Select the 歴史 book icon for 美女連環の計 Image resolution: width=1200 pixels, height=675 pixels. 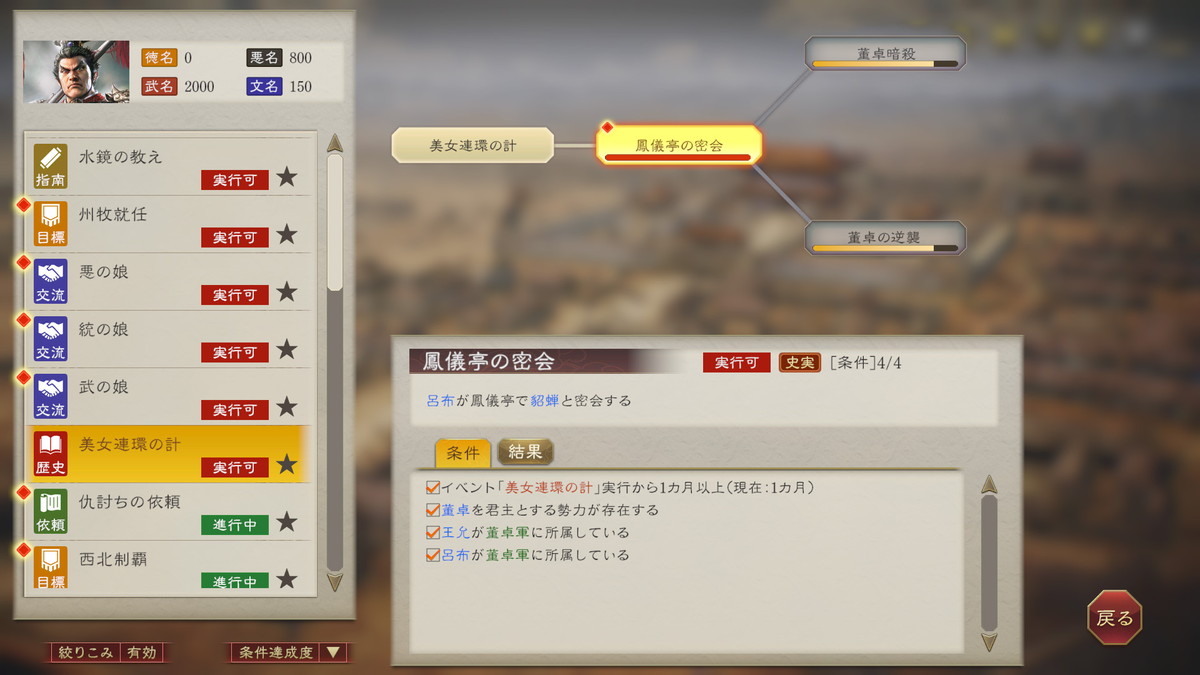[x=50, y=454]
